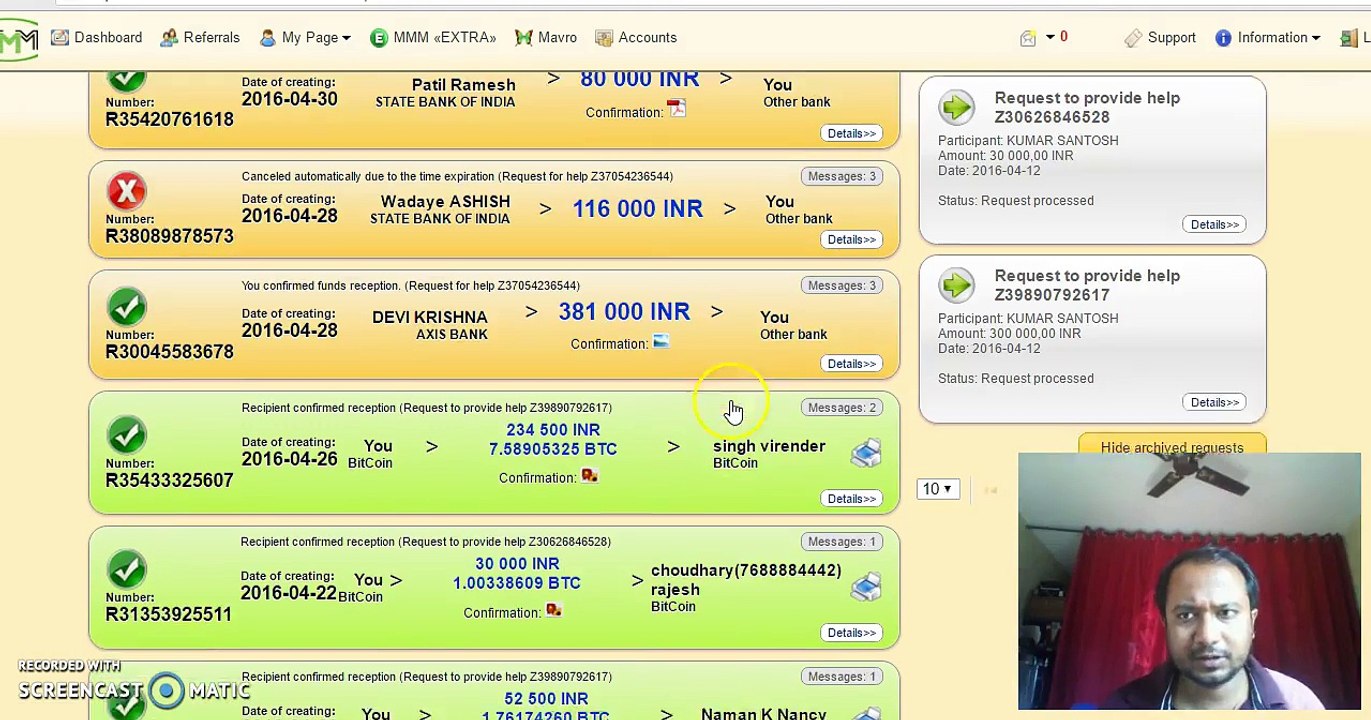Click the 381 000 INR amount
The width and height of the screenshot is (1371, 720).
pyautogui.click(x=624, y=311)
